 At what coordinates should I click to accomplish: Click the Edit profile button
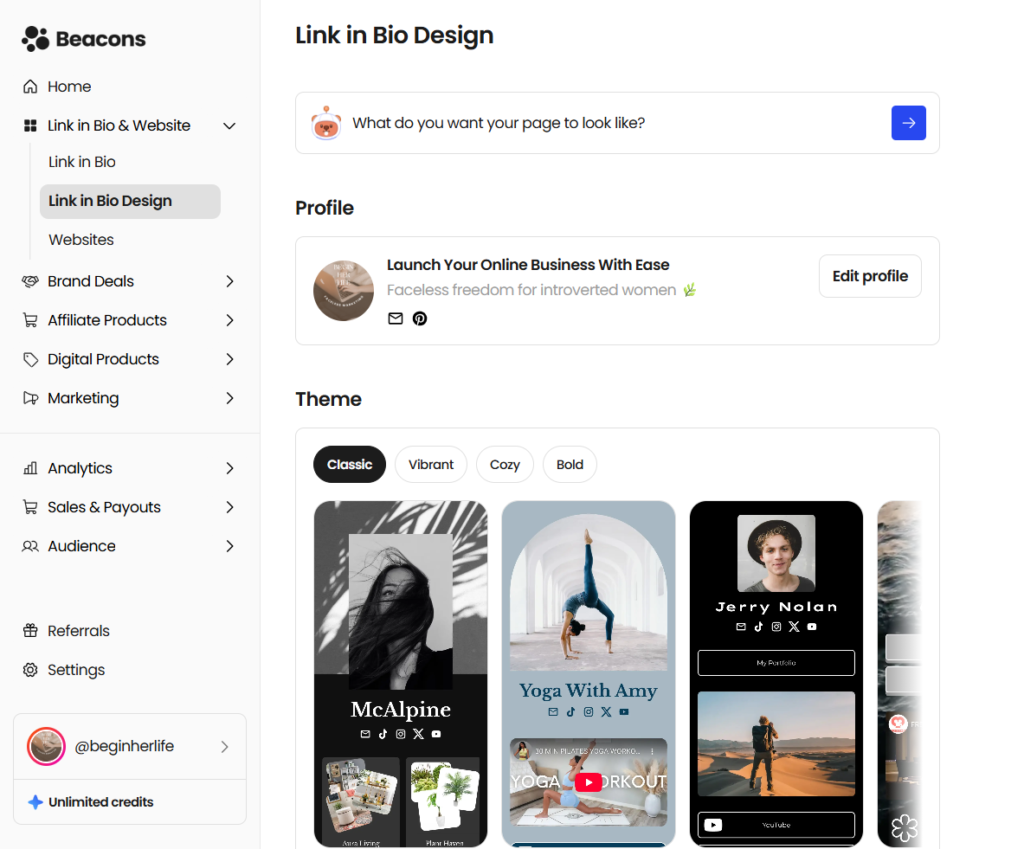(x=870, y=276)
